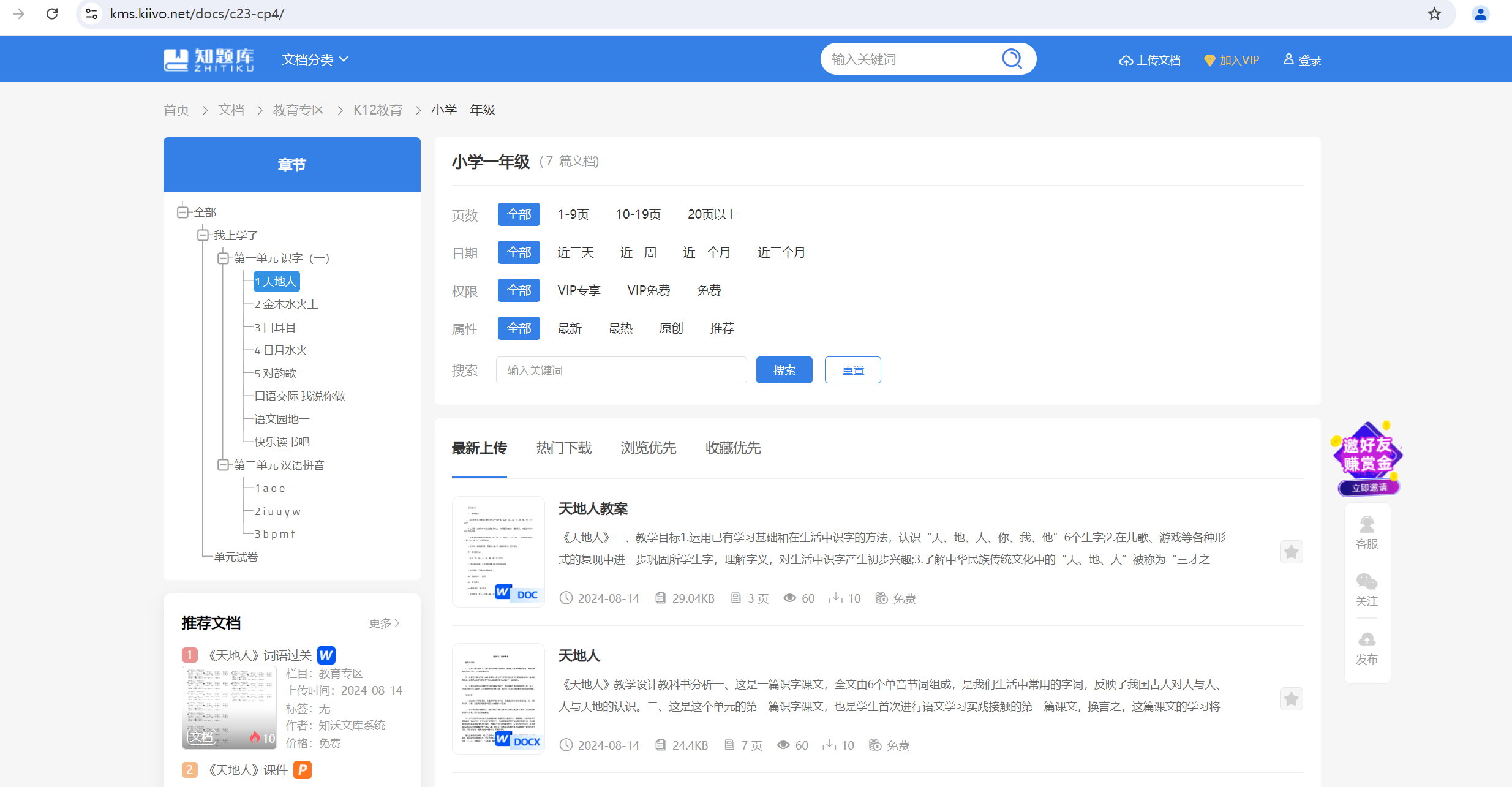Switch to 热门下载 tab
This screenshot has width=1512, height=787.
[x=564, y=448]
